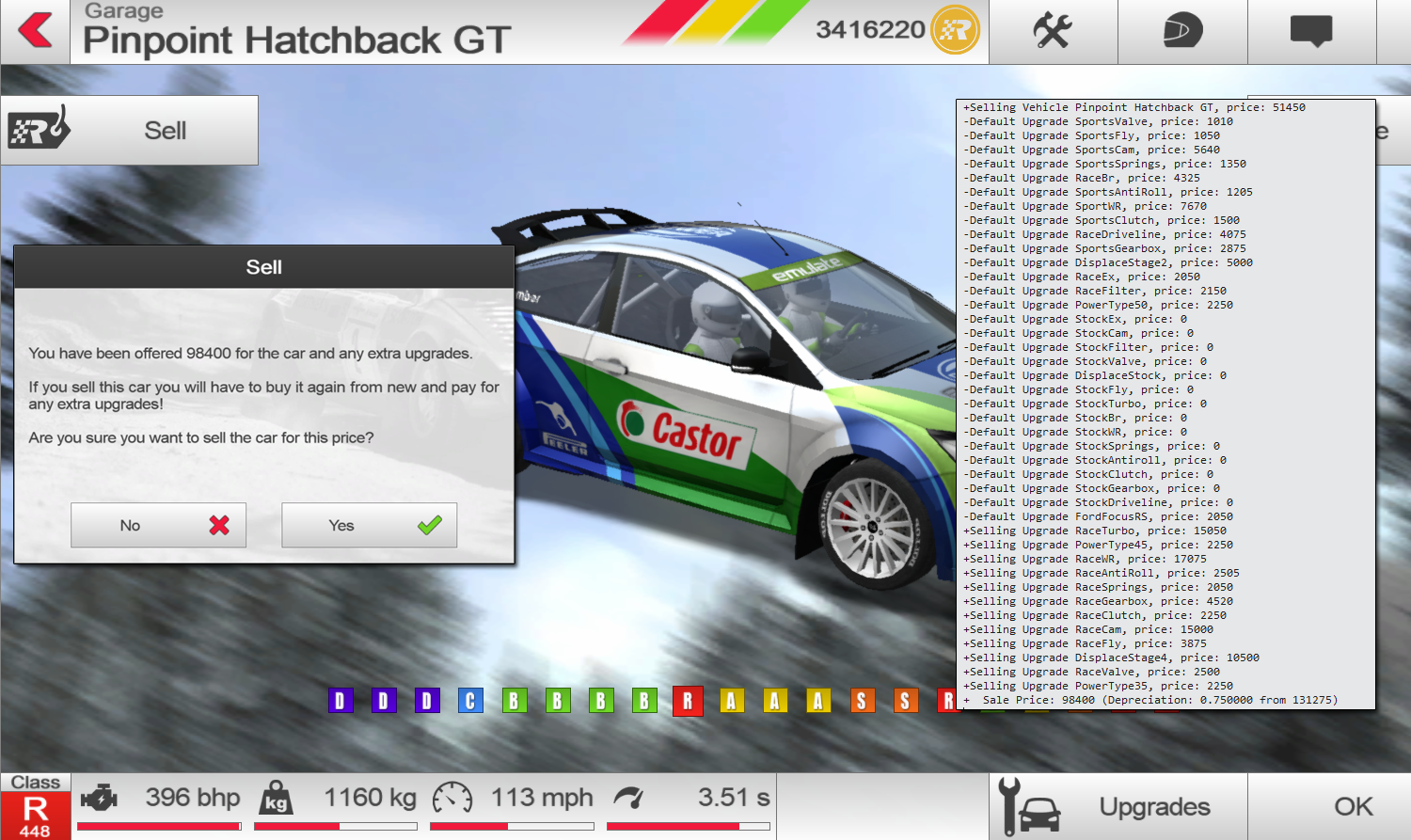Select the leftmost purple D class badge
The height and width of the screenshot is (840, 1411).
pyautogui.click(x=340, y=701)
